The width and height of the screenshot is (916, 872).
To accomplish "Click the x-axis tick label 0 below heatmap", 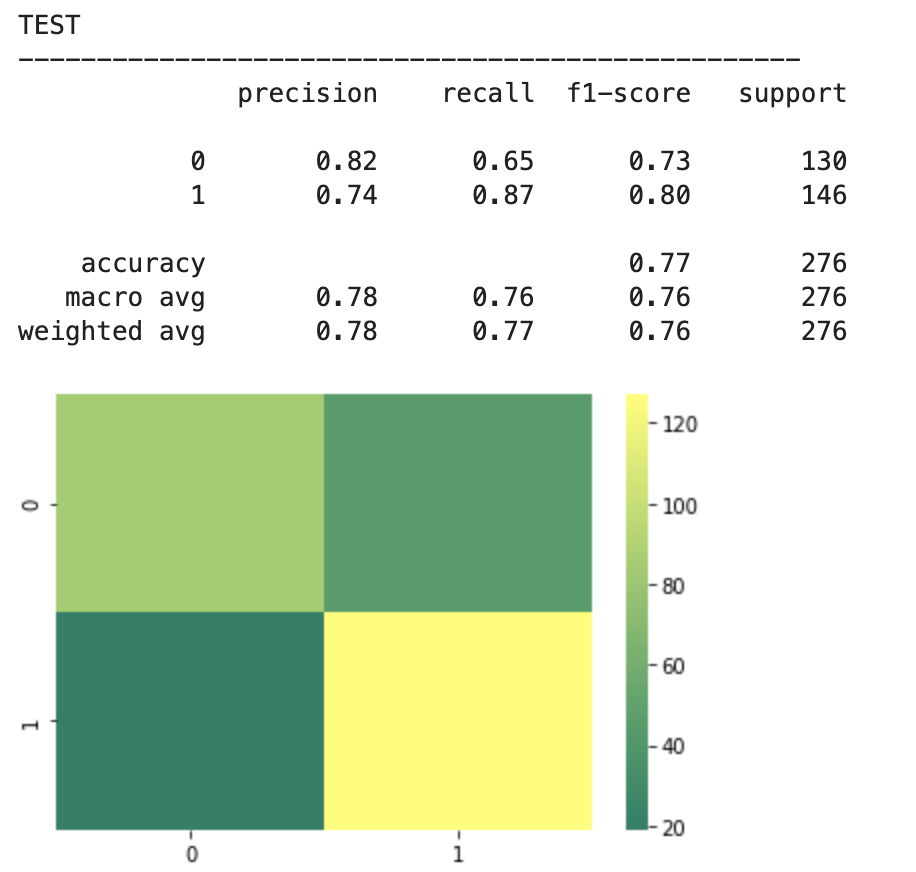I will tap(190, 855).
